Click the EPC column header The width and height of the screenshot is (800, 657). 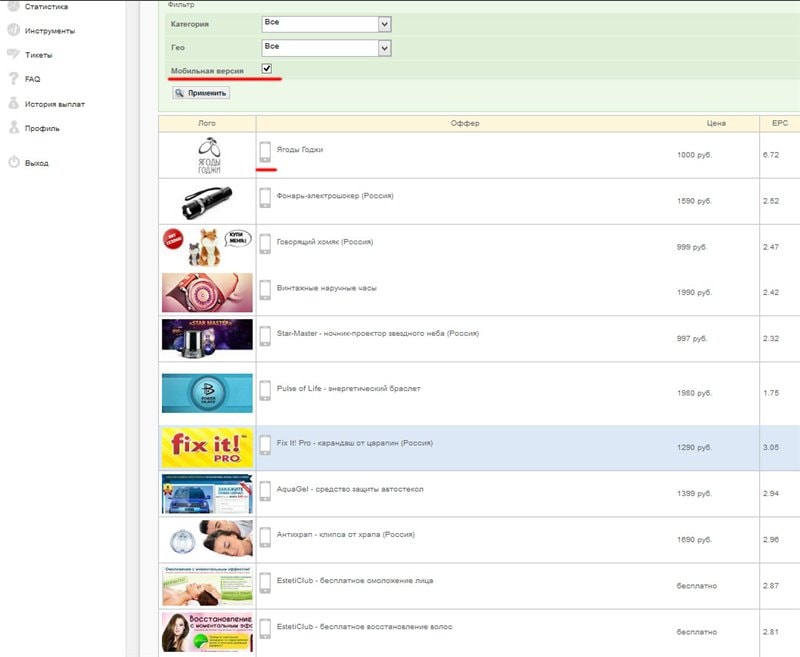(x=780, y=123)
